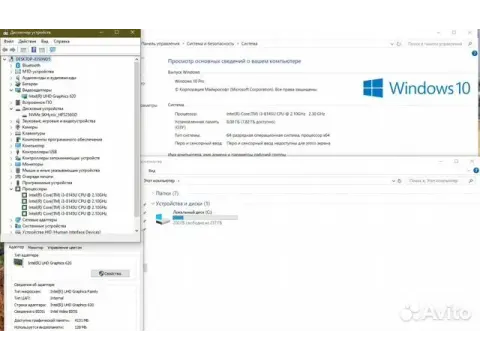The width and height of the screenshot is (480, 360).
Task: Click the Сетевые адаптеры network icon
Action: click(18, 220)
